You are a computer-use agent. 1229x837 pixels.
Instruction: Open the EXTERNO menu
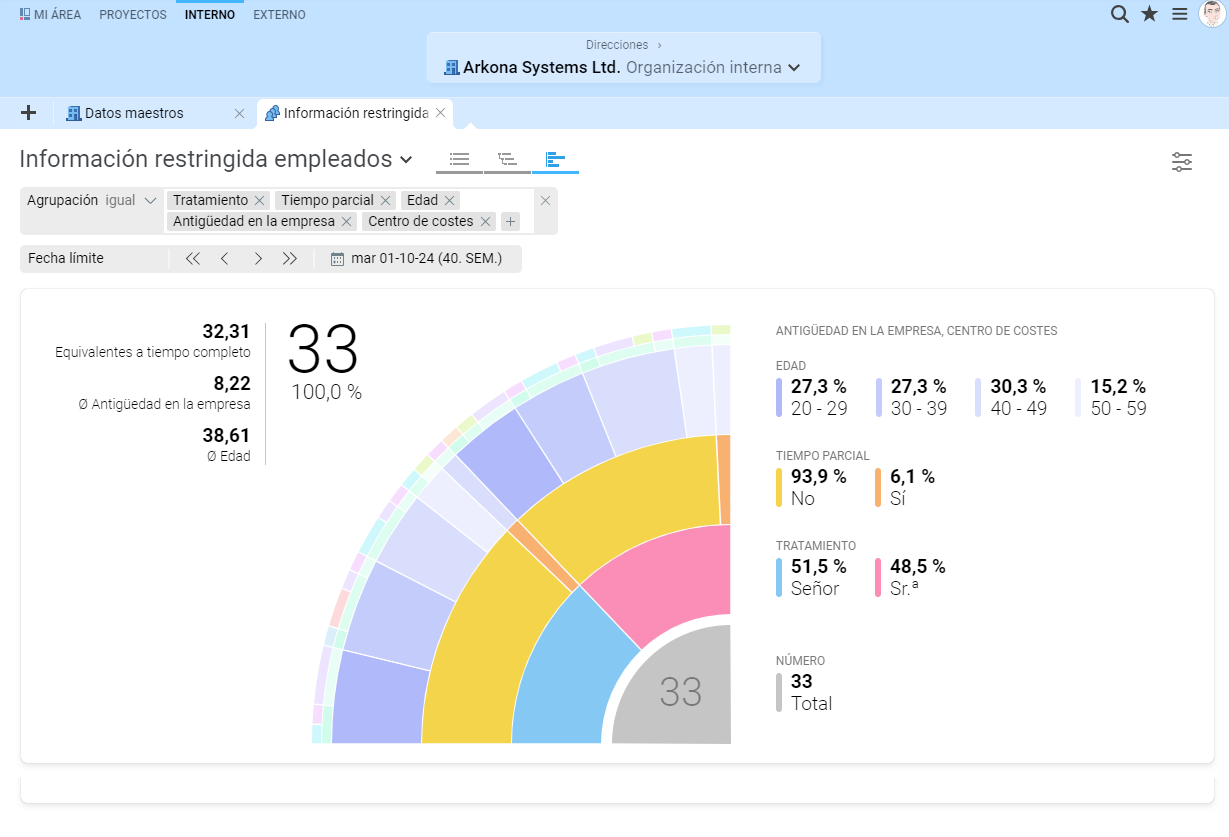coord(280,15)
